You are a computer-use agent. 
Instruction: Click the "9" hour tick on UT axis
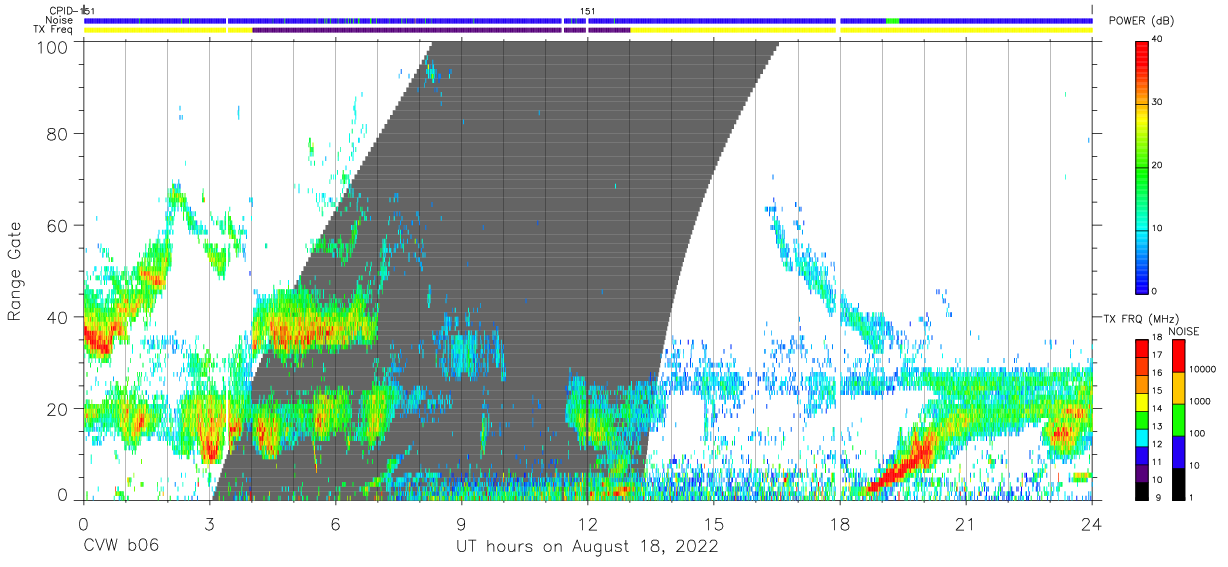click(x=462, y=524)
